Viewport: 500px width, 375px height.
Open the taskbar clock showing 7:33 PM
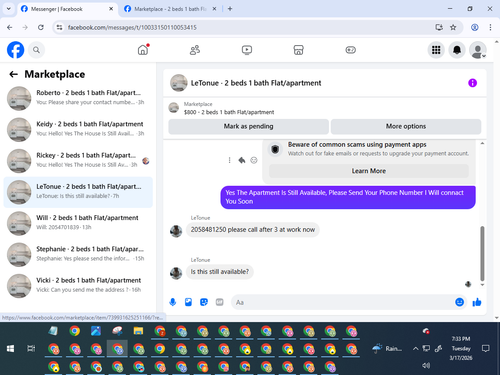(x=461, y=348)
